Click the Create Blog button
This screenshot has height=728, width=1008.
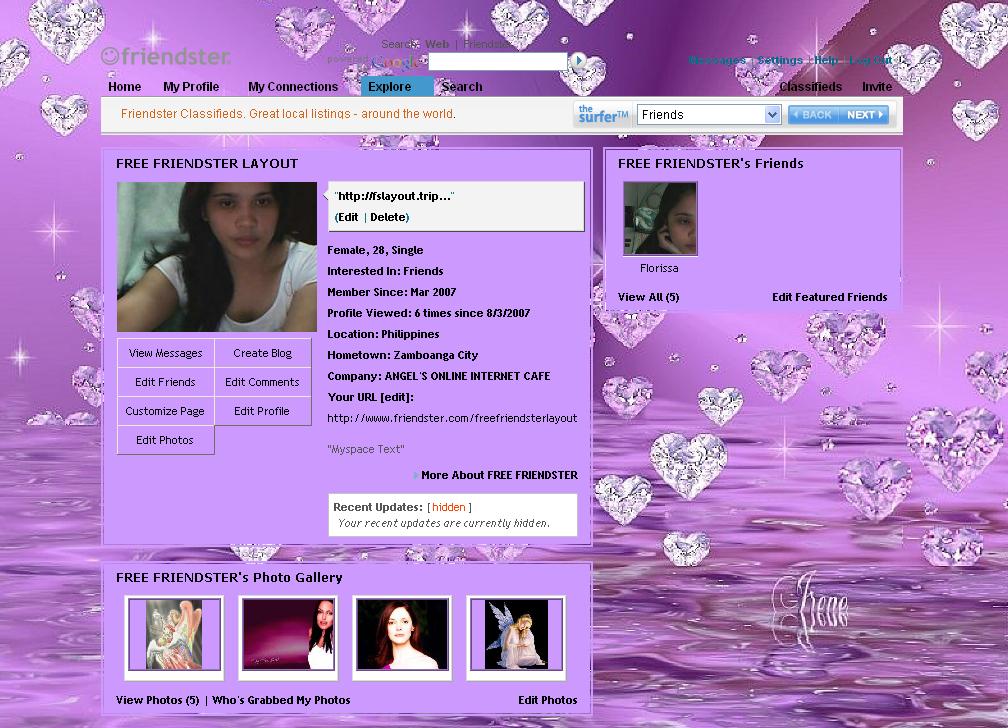click(262, 353)
